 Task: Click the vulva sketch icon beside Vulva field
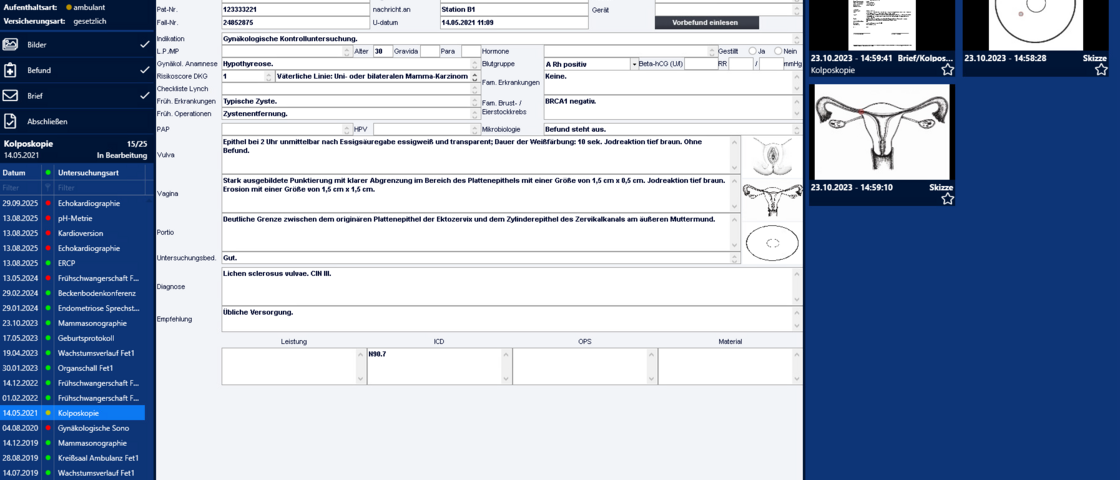click(x=774, y=155)
